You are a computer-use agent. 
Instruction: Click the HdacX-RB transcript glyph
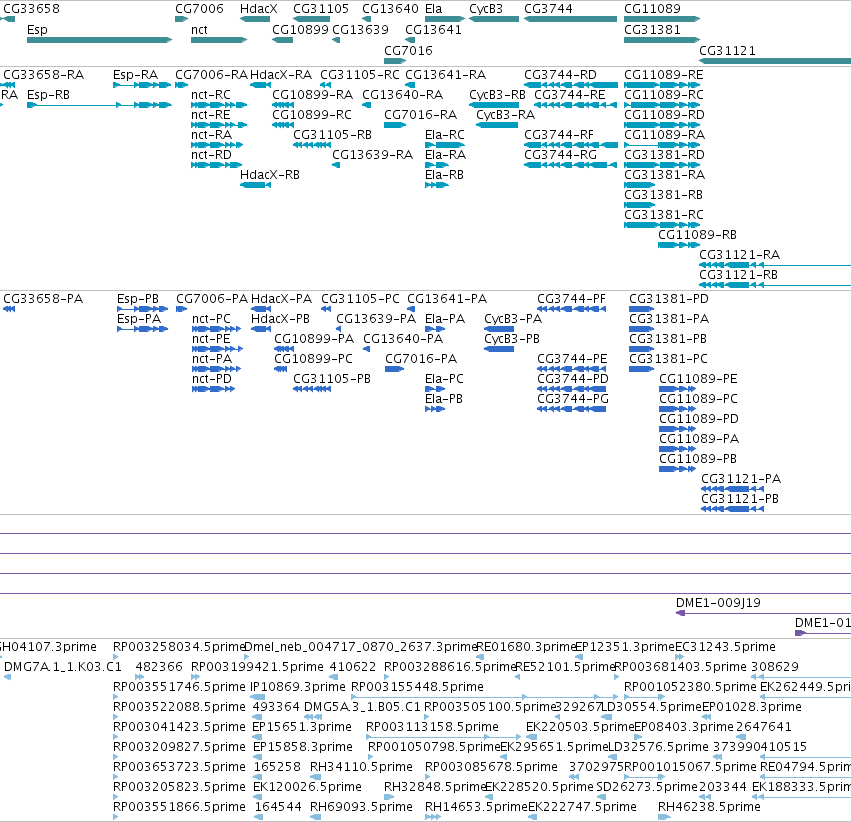[x=255, y=185]
